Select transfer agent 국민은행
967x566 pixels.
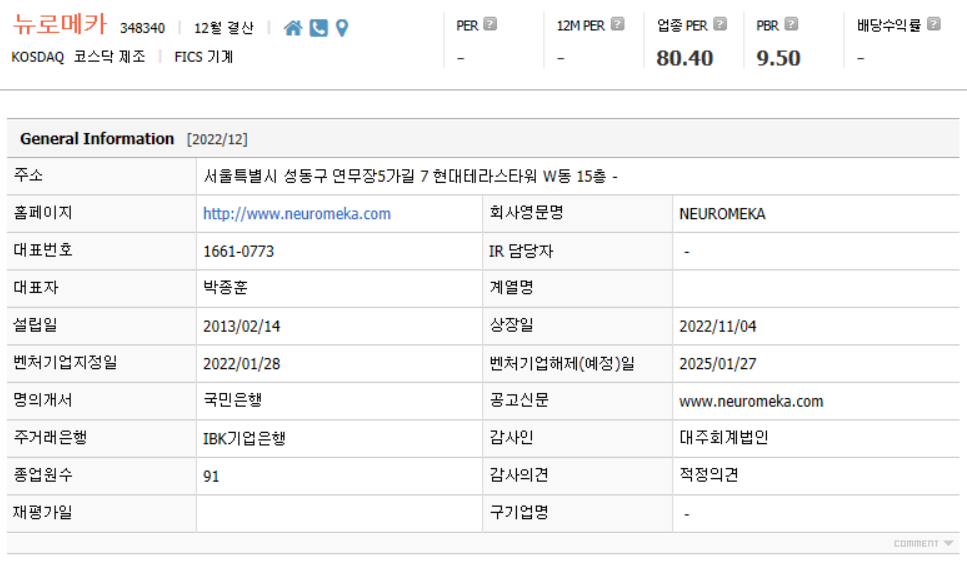[232, 400]
